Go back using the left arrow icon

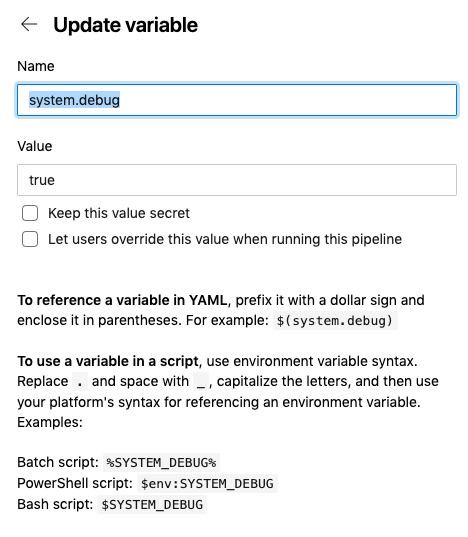coord(29,25)
